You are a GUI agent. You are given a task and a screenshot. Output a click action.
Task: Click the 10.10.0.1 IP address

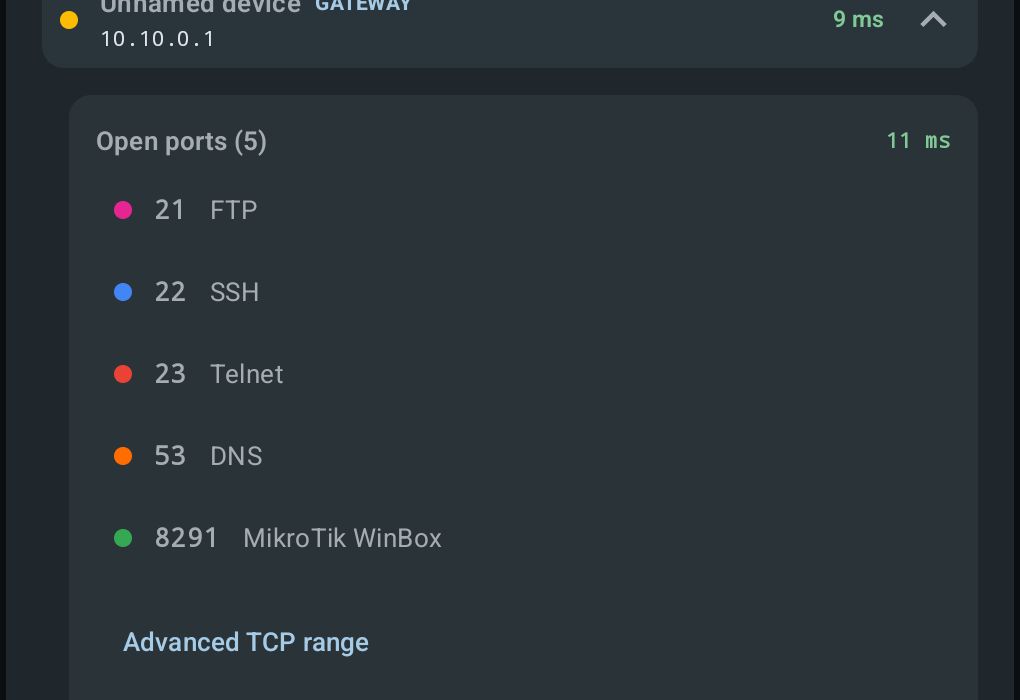coord(157,39)
